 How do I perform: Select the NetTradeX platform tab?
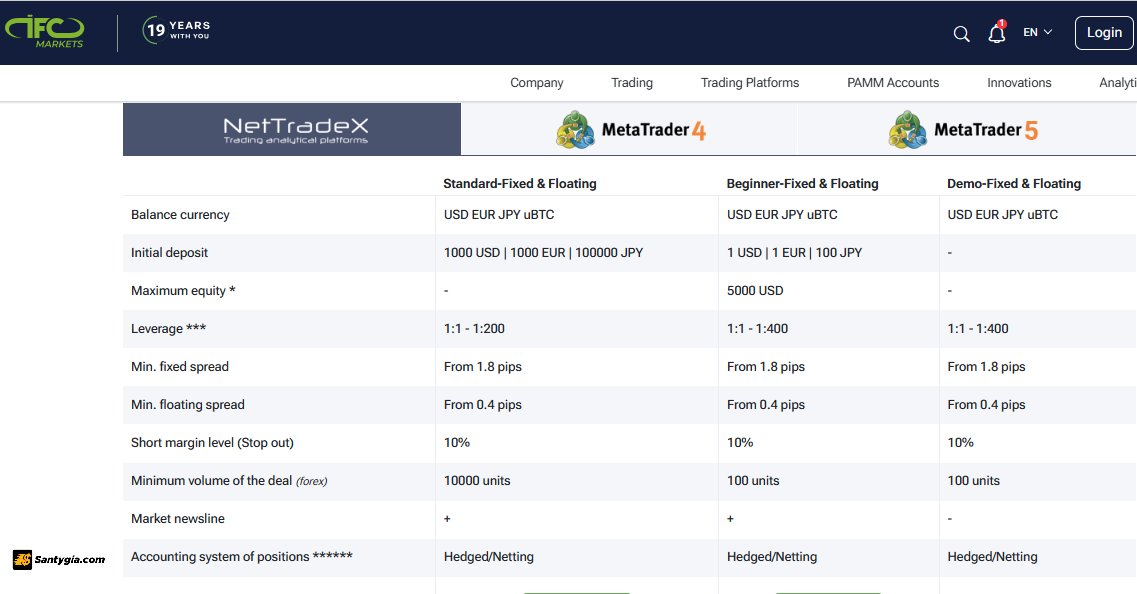click(292, 129)
